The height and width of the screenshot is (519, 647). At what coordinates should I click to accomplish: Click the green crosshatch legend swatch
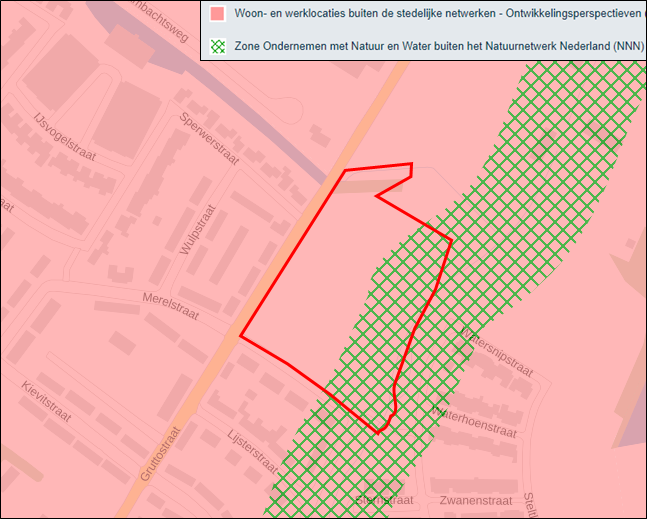point(217,46)
